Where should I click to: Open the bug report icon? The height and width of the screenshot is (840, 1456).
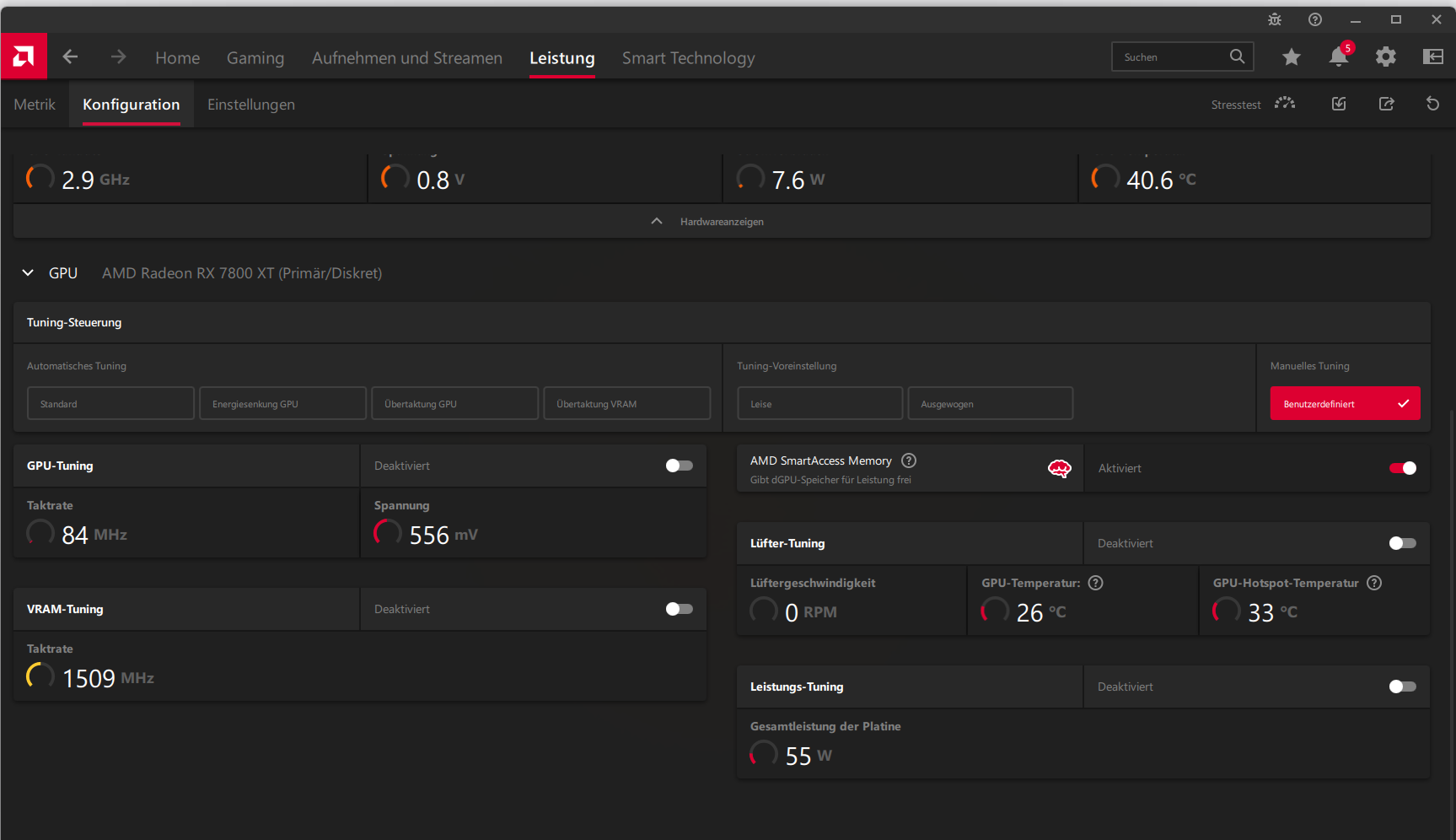pyautogui.click(x=1275, y=19)
